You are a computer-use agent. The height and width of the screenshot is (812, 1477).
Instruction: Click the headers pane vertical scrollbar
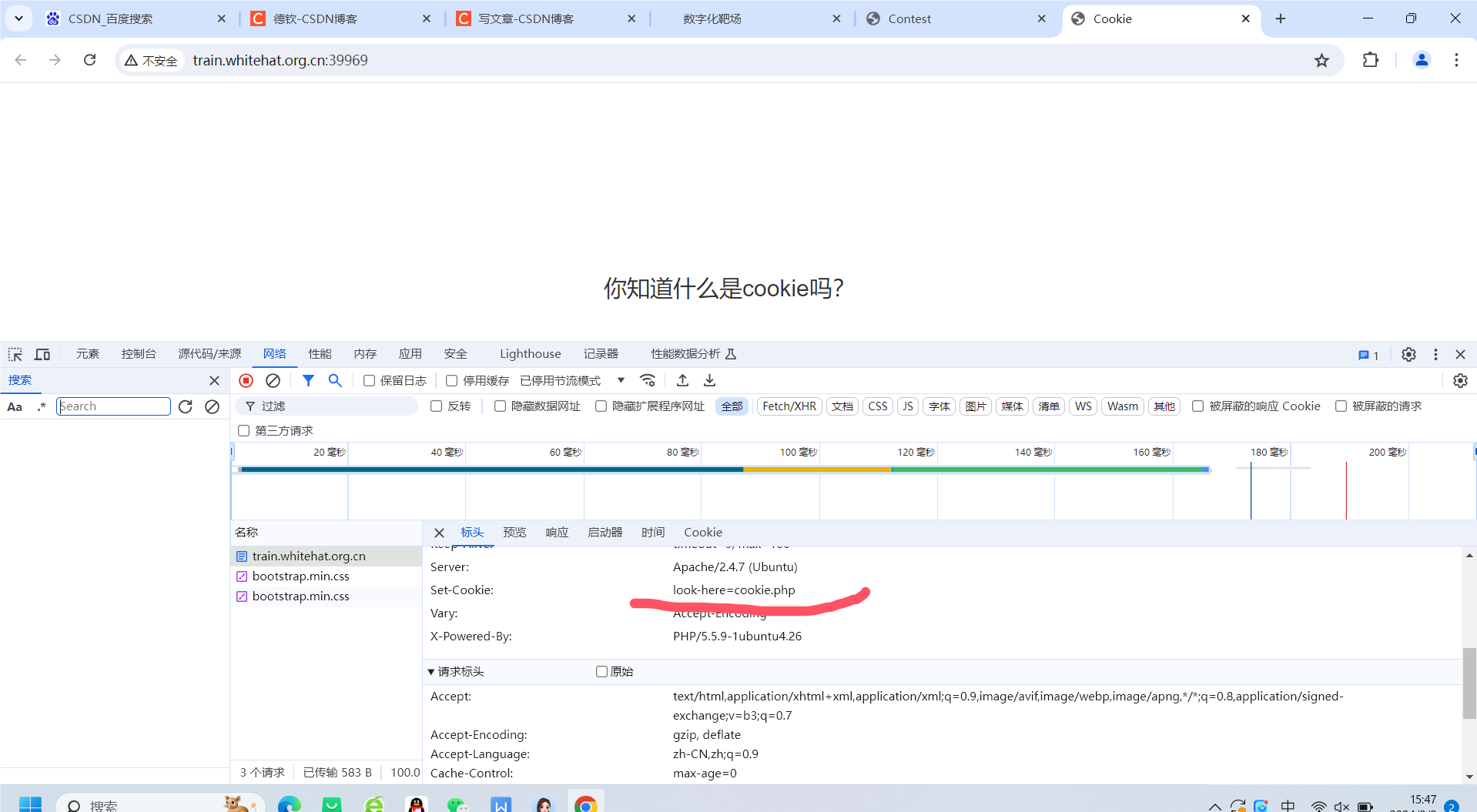point(1469,683)
